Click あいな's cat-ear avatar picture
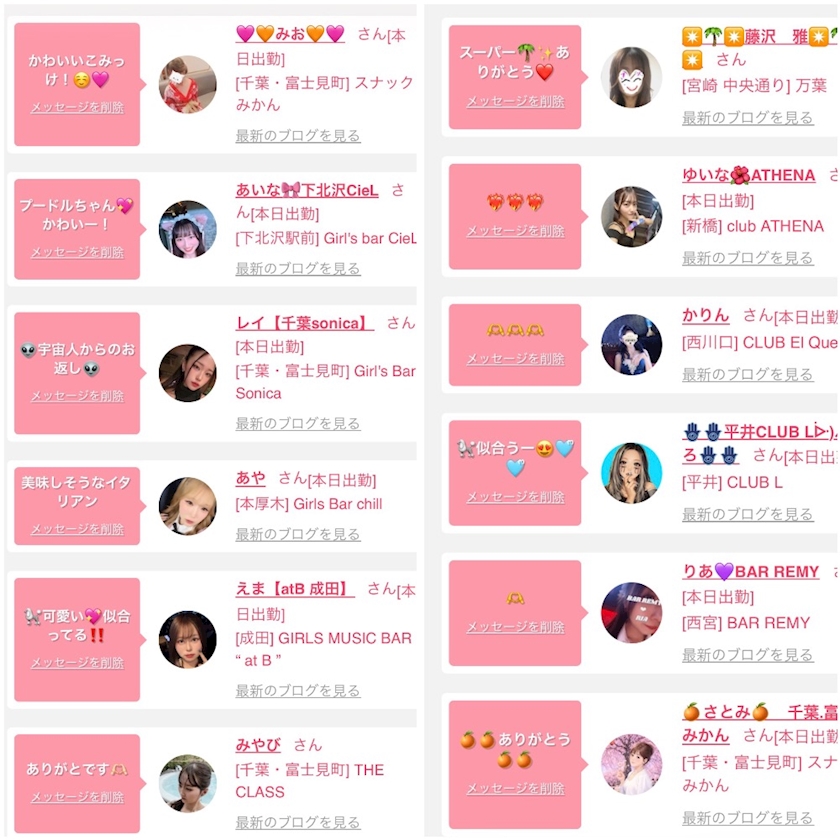Viewport: 840px width, 840px height. pos(188,229)
